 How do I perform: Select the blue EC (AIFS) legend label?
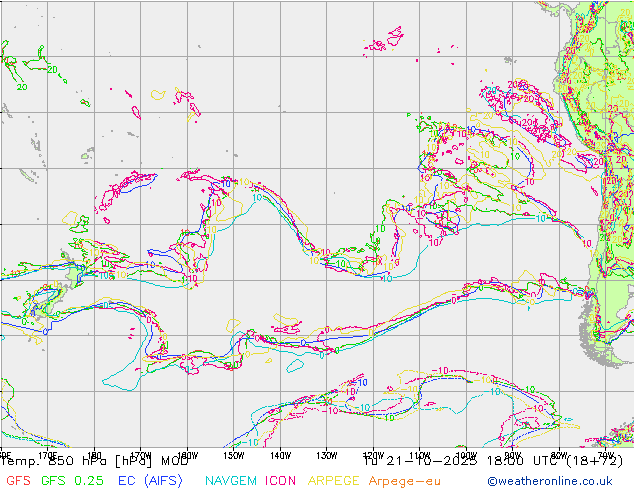tap(150, 481)
